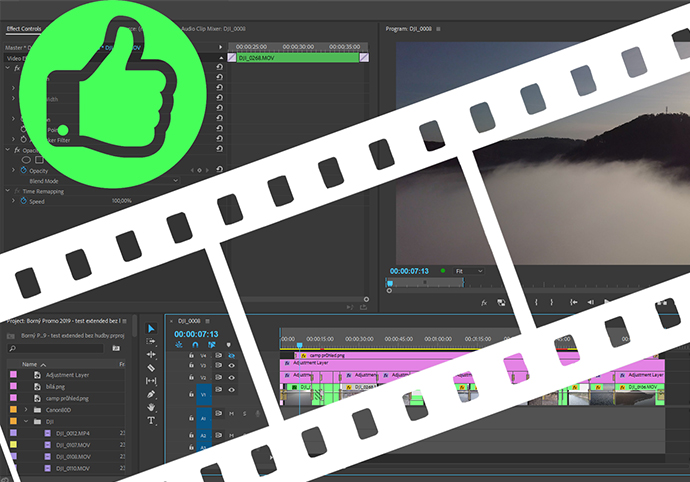The height and width of the screenshot is (482, 690).
Task: Reset the Opacity parameter
Action: pos(220,169)
